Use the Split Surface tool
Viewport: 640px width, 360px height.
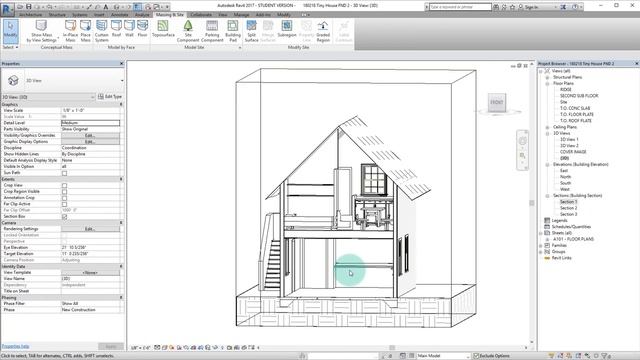(251, 31)
